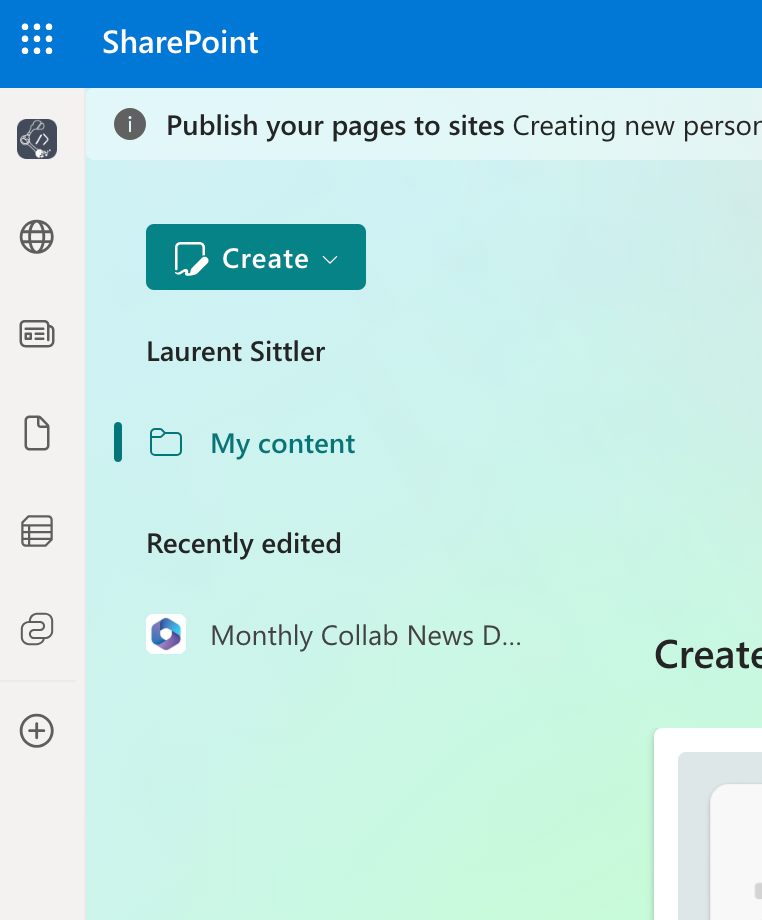Click the info icon in banner
This screenshot has height=920, width=762.
130,124
